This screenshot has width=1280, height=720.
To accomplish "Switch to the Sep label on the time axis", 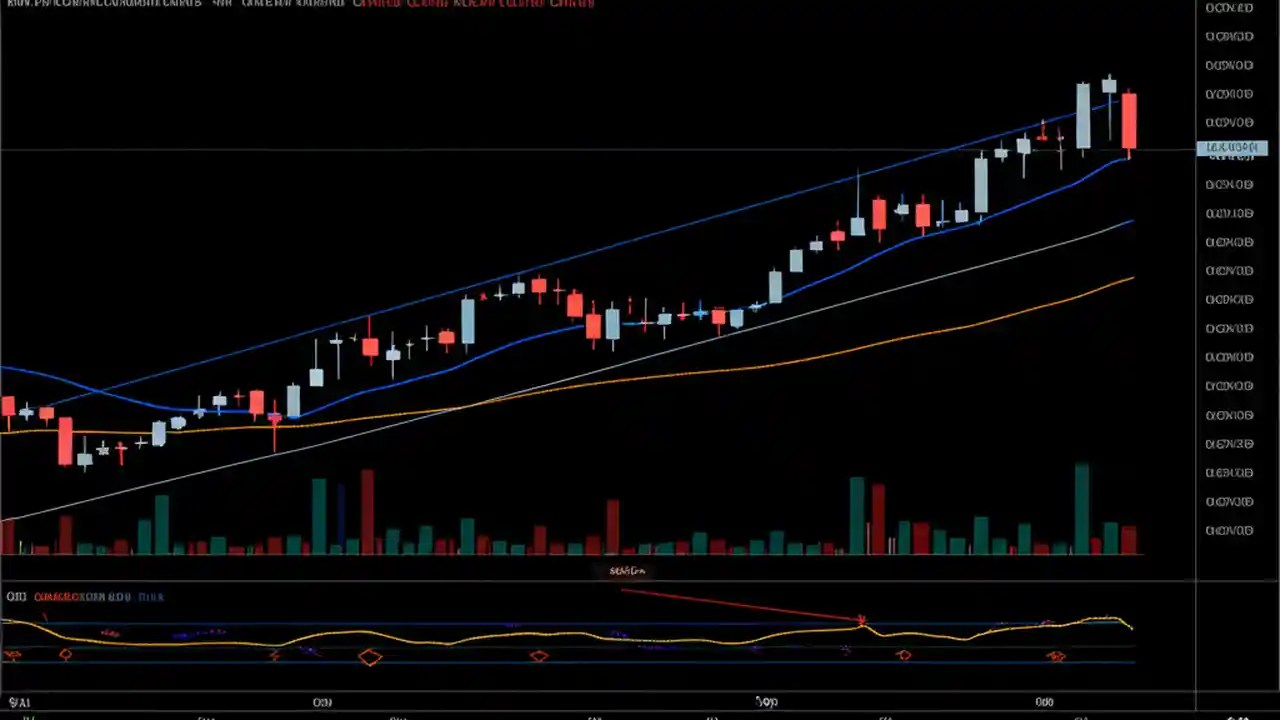I will [x=767, y=702].
